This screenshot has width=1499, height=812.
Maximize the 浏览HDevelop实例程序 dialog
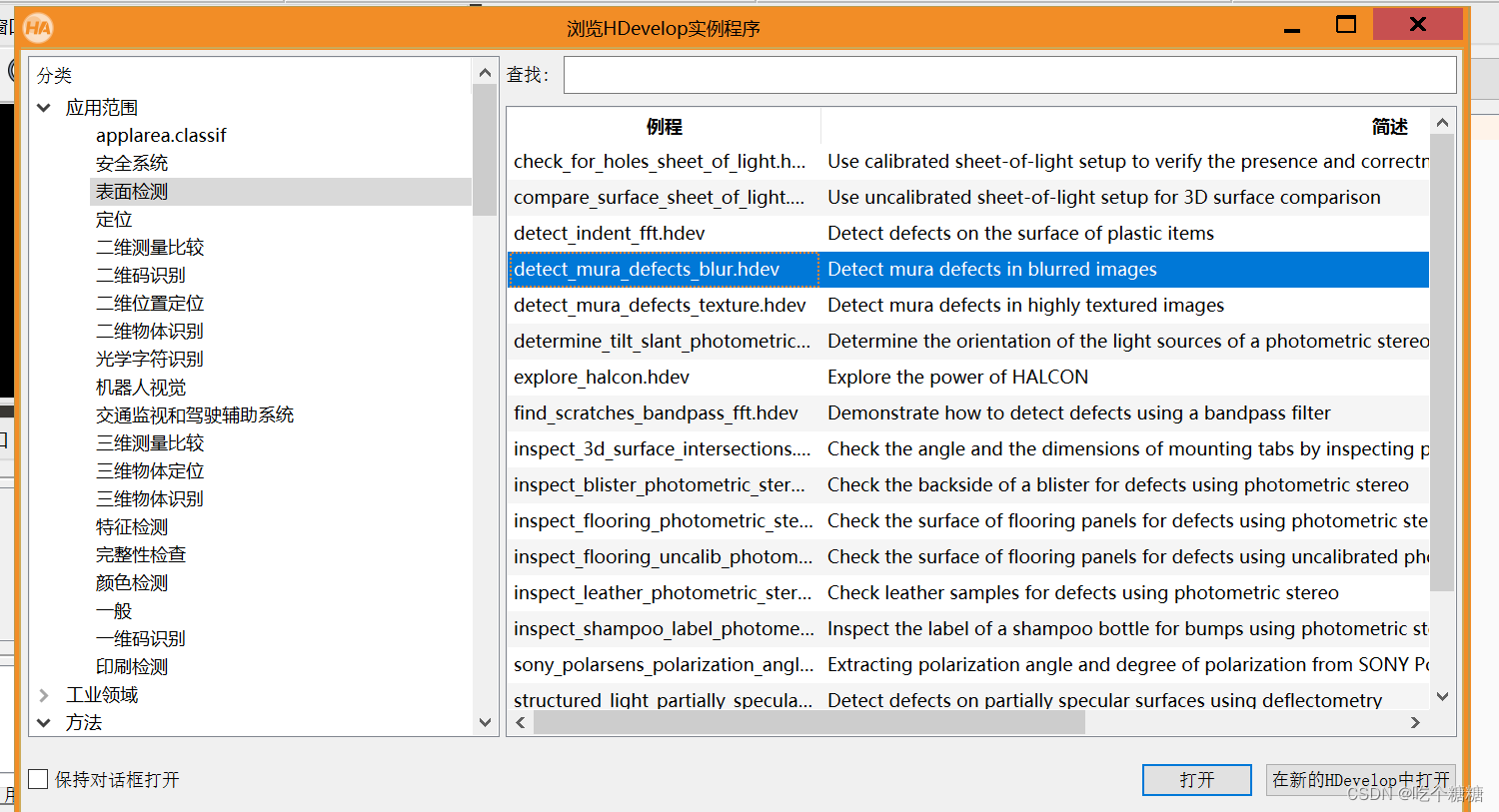1346,25
